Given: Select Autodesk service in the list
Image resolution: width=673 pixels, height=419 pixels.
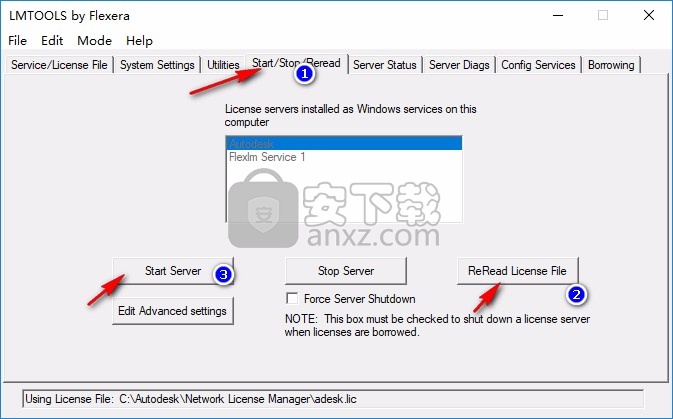Looking at the screenshot, I should pos(345,143).
